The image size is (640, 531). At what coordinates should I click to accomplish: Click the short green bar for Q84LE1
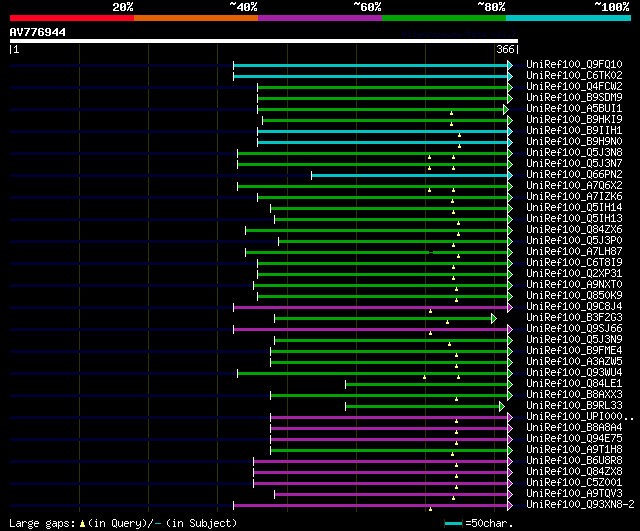click(x=427, y=385)
